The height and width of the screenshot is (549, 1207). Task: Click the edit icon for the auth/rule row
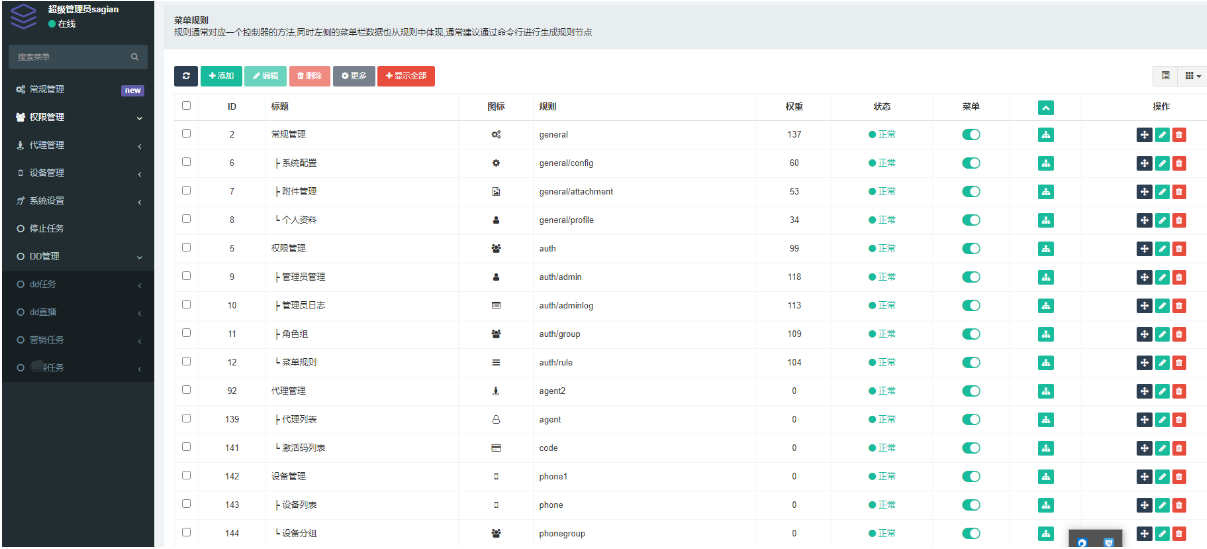click(1162, 363)
